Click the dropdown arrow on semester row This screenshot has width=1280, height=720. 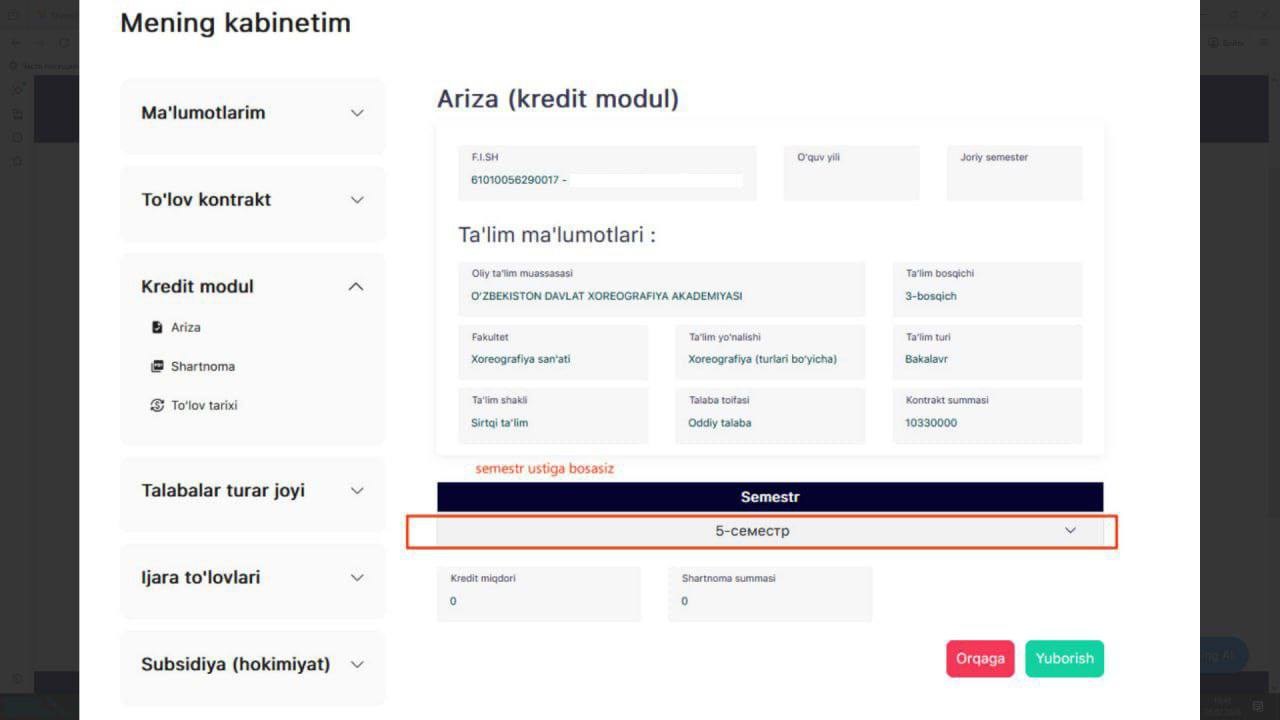pos(1070,531)
